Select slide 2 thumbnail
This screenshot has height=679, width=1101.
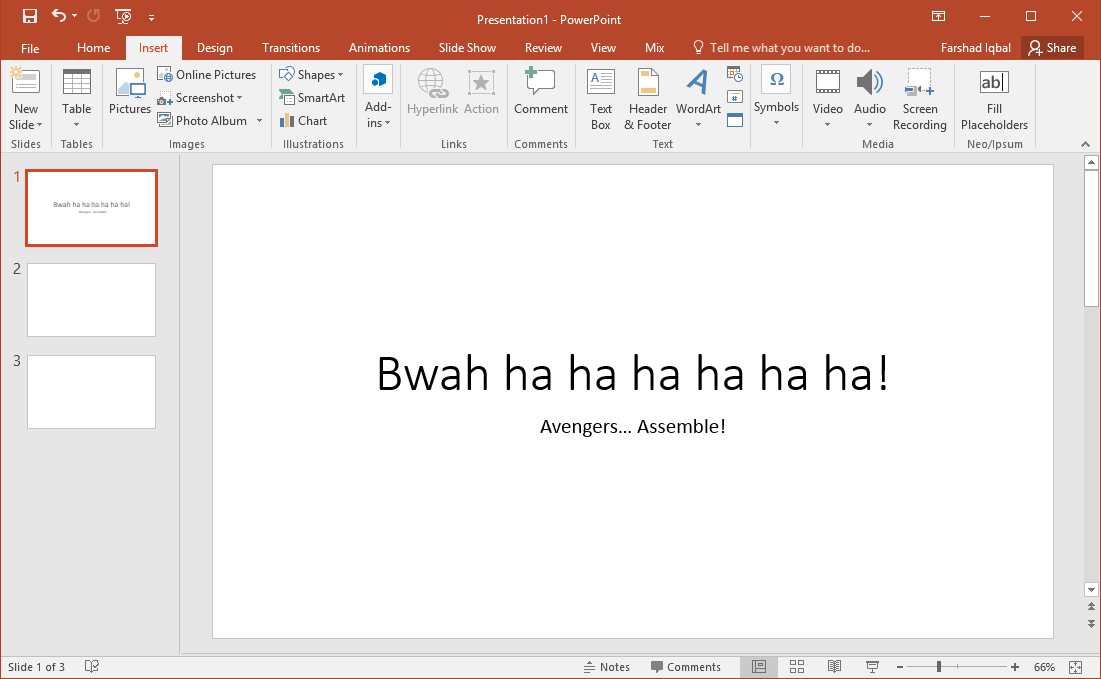(x=91, y=300)
